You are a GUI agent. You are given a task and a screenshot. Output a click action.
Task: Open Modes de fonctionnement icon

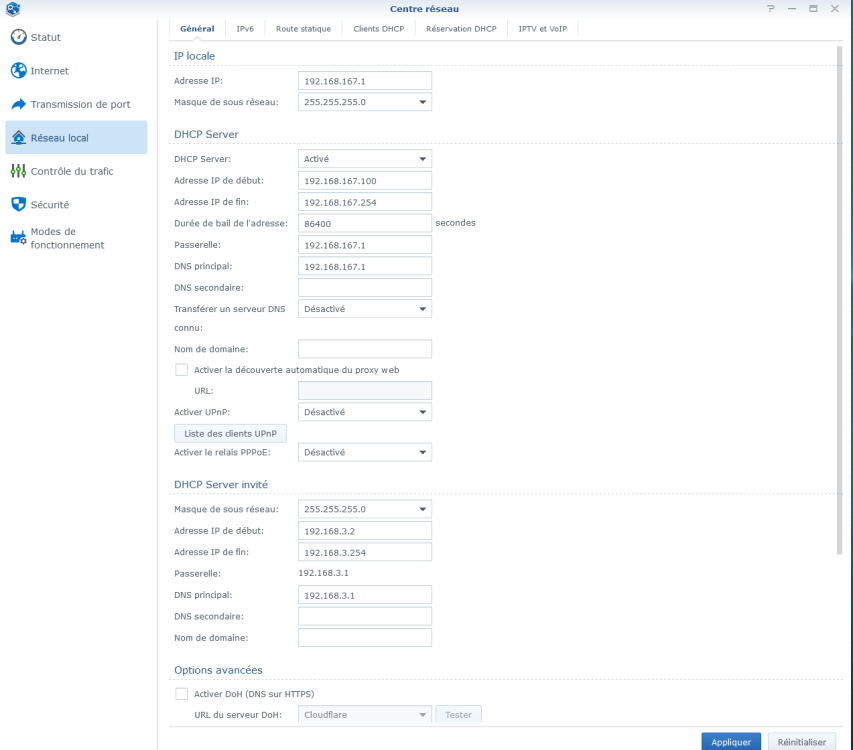[18, 238]
